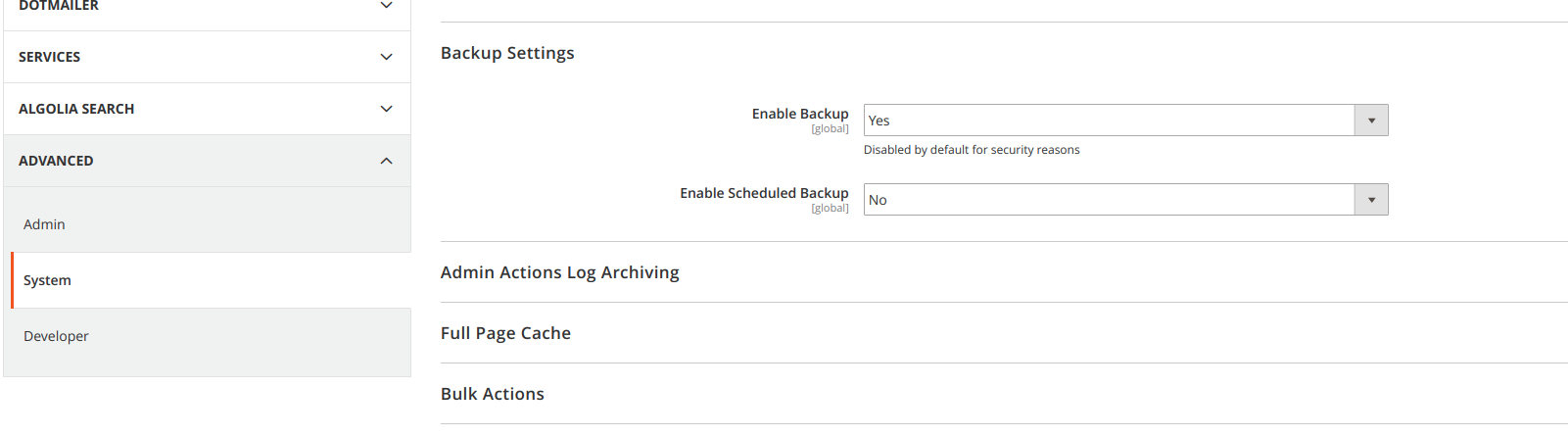Open the Admin configuration tab

click(x=44, y=224)
